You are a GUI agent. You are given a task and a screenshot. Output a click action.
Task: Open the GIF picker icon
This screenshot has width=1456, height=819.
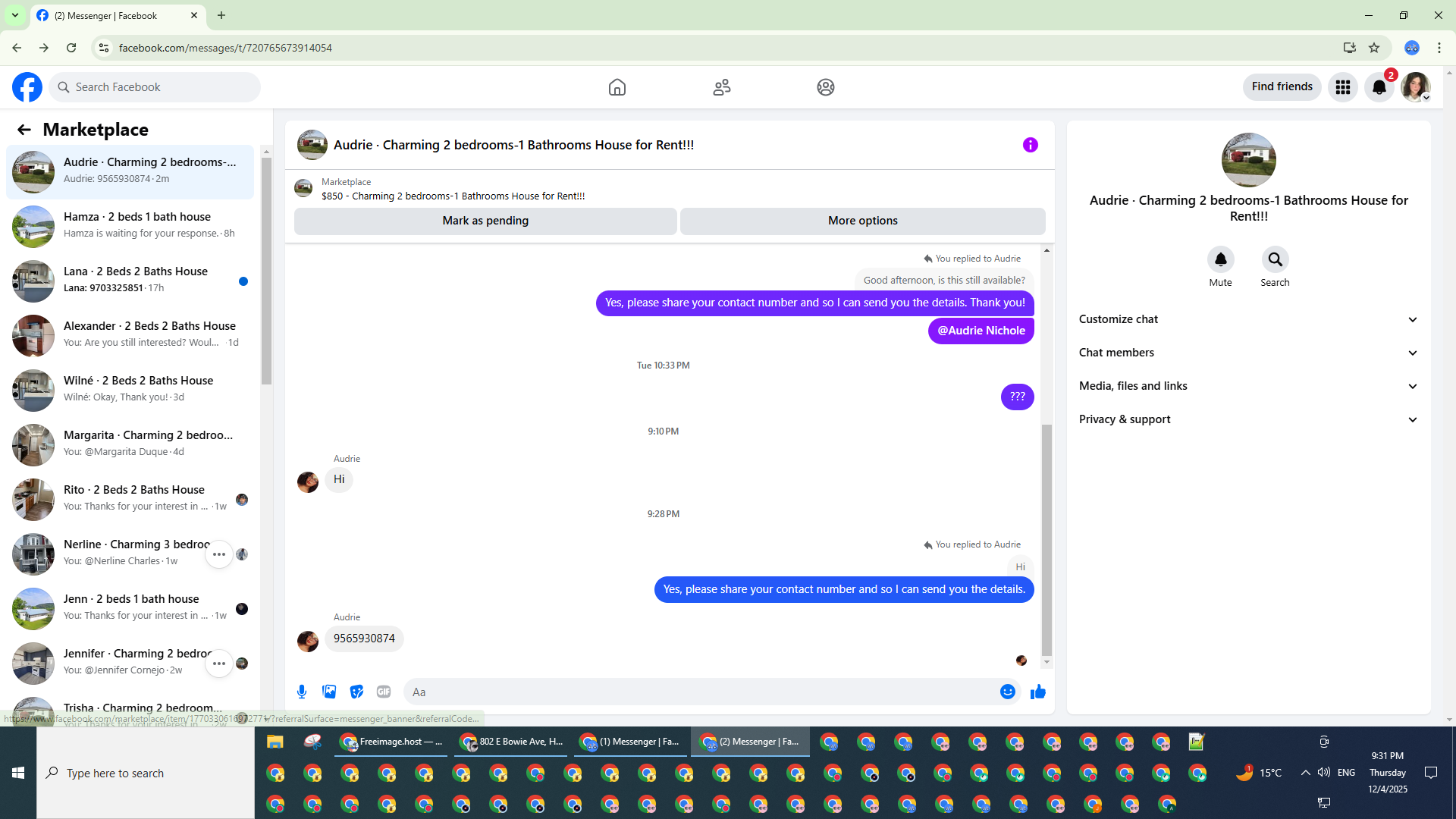point(384,692)
